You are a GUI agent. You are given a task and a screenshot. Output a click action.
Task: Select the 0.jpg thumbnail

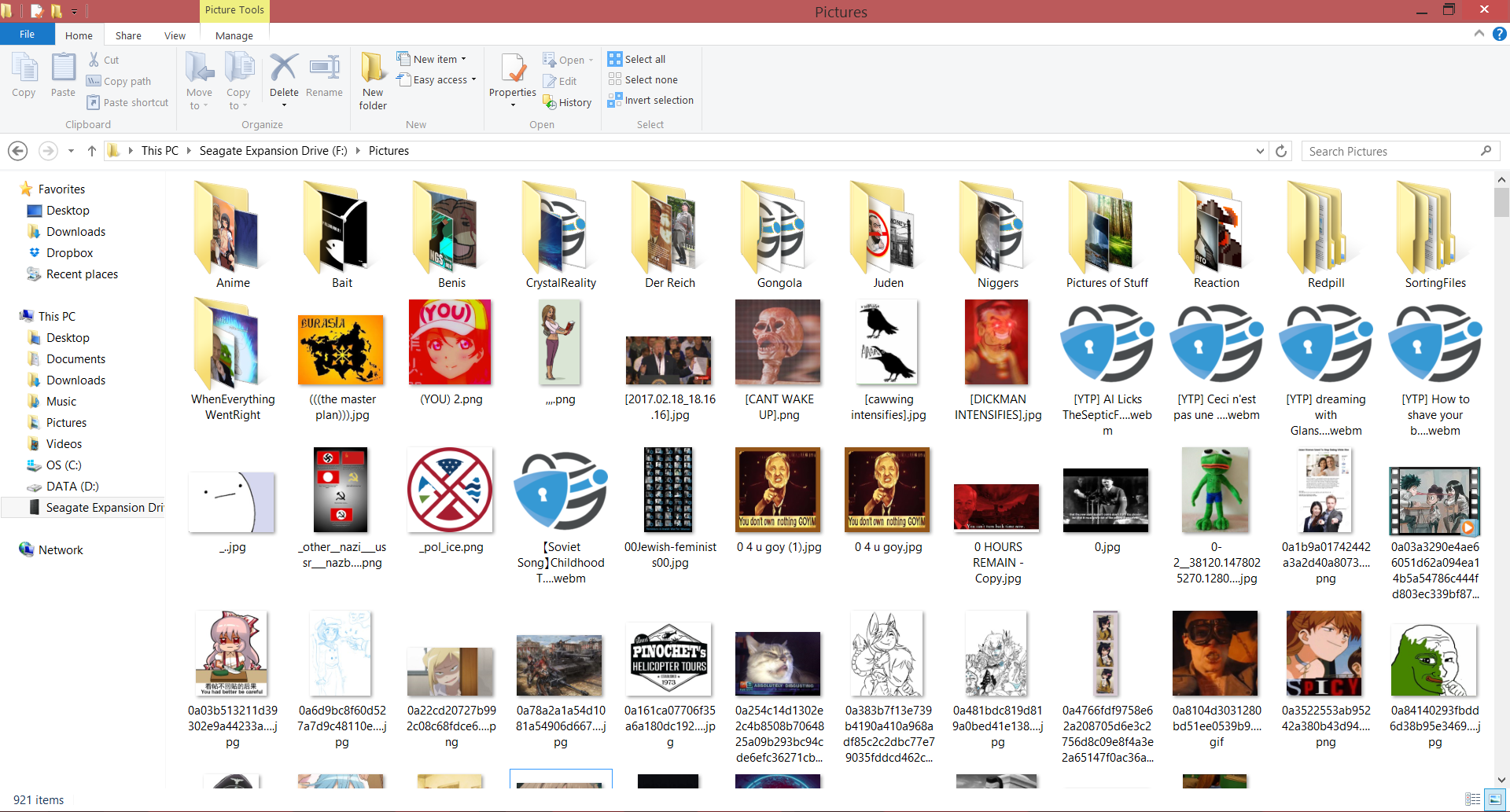(x=1107, y=502)
